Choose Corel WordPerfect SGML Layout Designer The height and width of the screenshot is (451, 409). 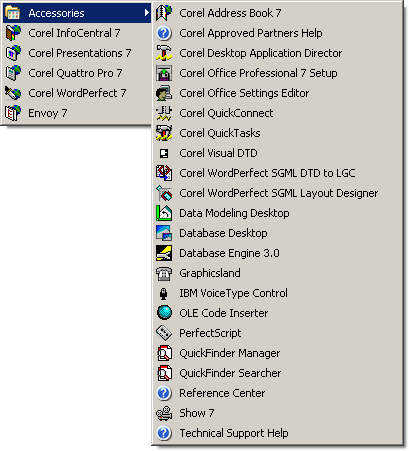point(277,193)
